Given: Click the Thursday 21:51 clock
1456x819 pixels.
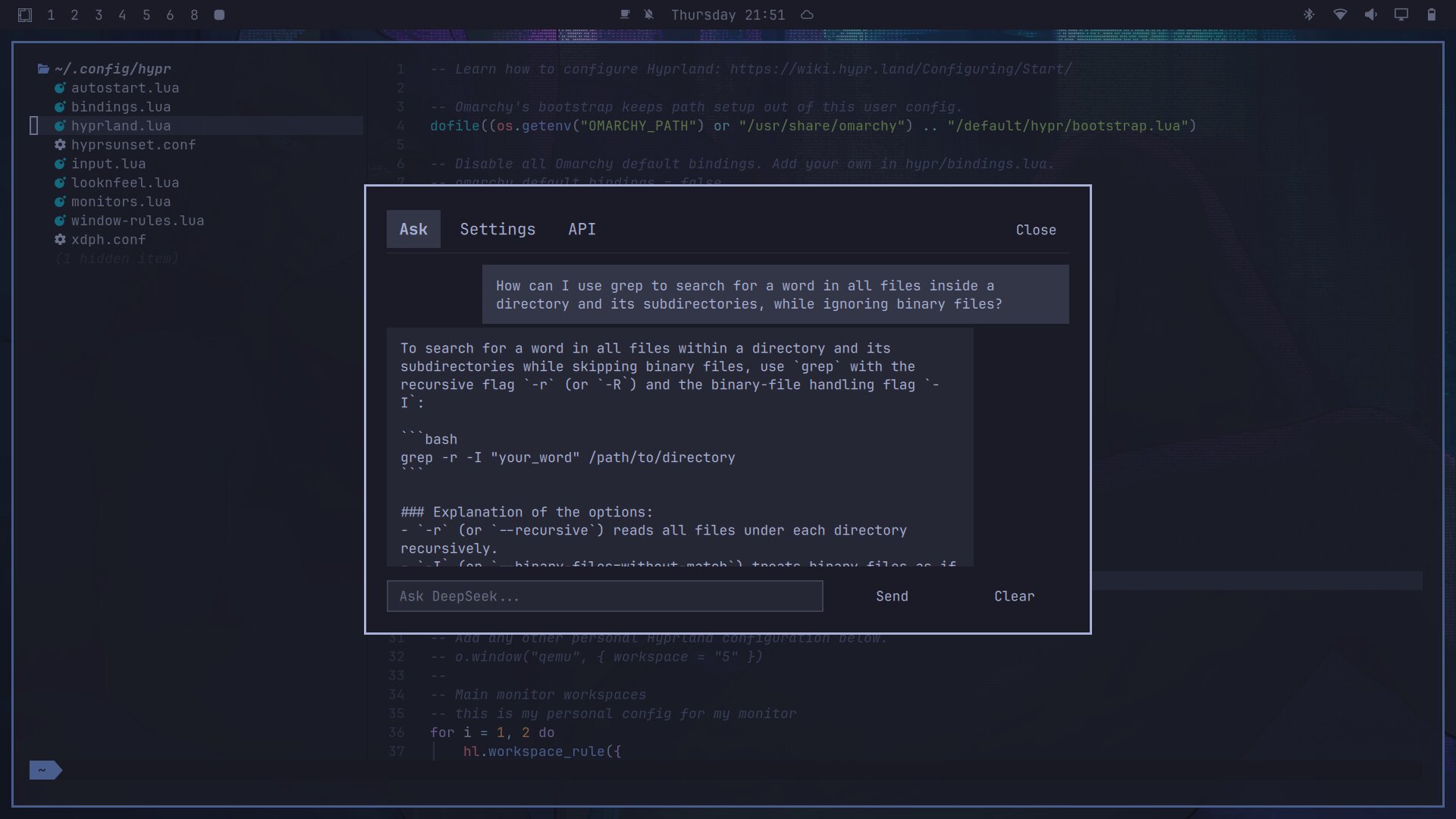Looking at the screenshot, I should (728, 14).
